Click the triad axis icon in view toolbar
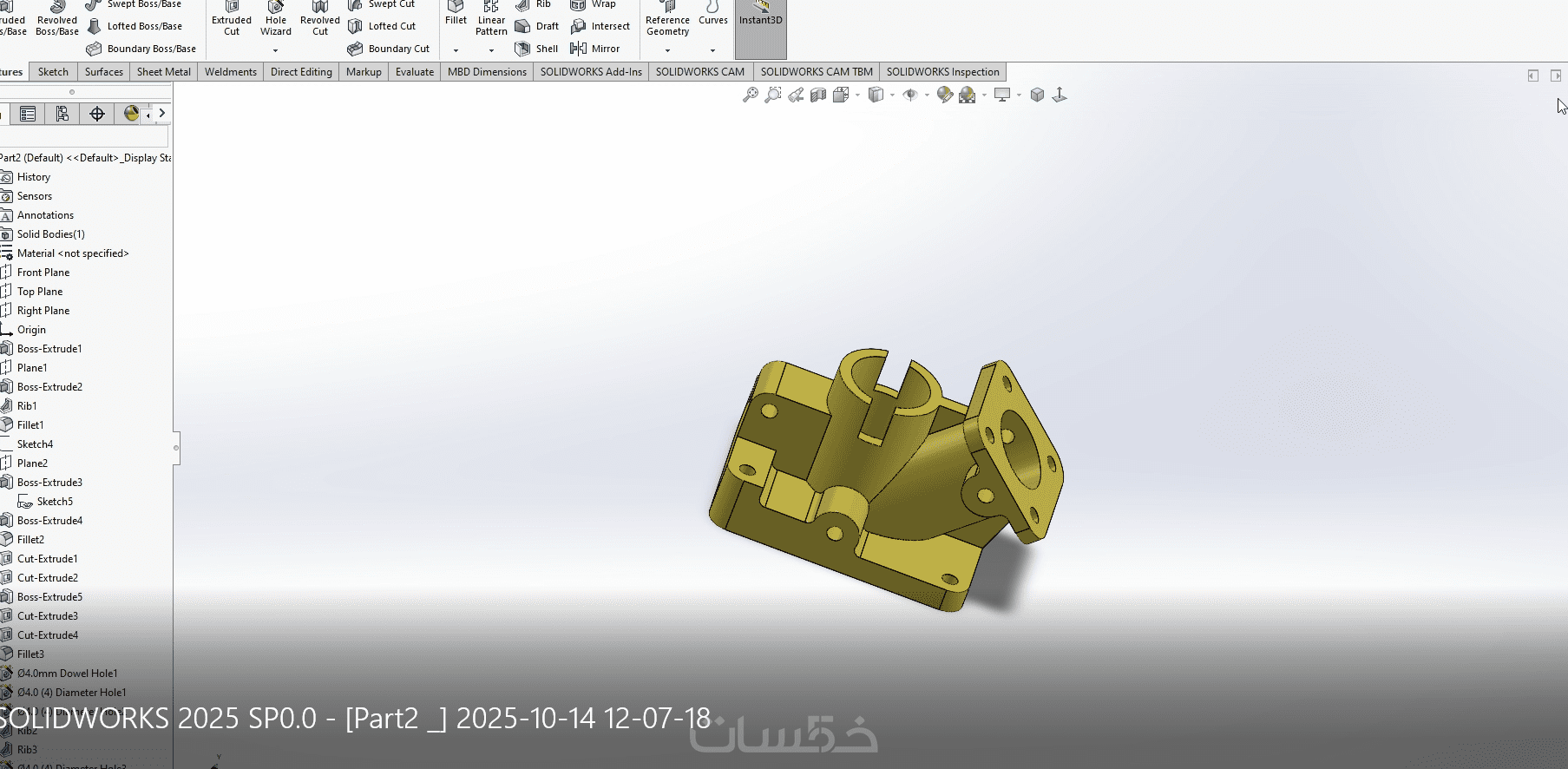The height and width of the screenshot is (769, 1568). pos(1060,95)
